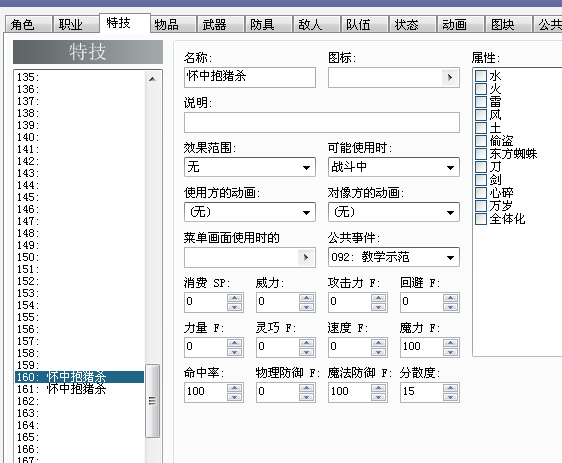This screenshot has height=463, width=562.
Task: Select empty skill slot 162
Action: pyautogui.click(x=80, y=401)
